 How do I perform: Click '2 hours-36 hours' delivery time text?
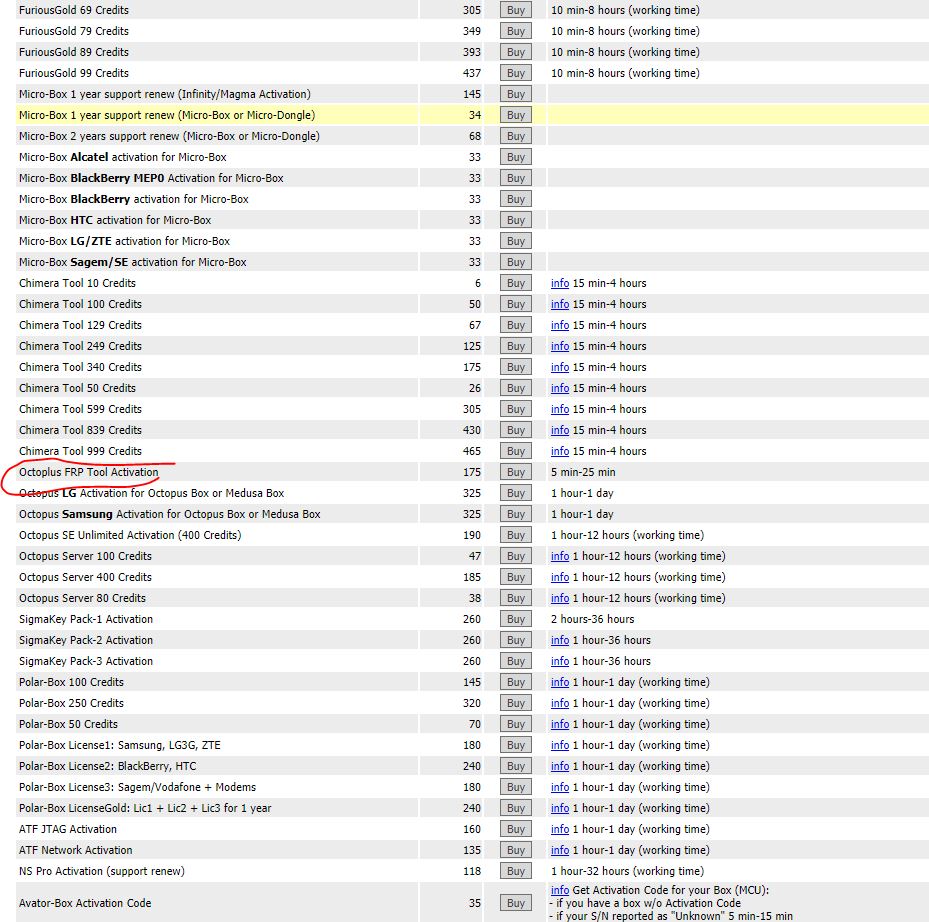pos(592,619)
